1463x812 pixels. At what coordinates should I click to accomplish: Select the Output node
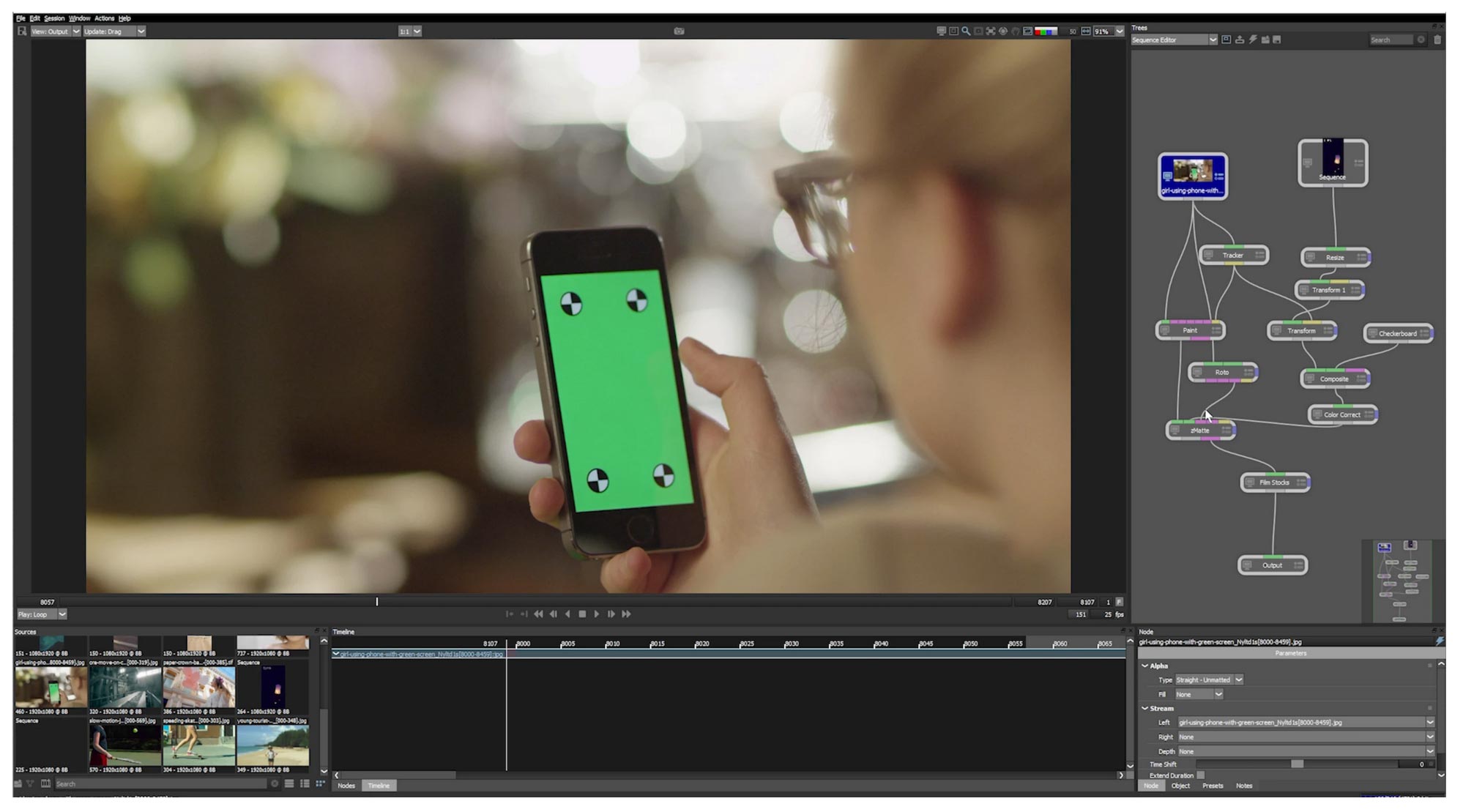pyautogui.click(x=1273, y=565)
